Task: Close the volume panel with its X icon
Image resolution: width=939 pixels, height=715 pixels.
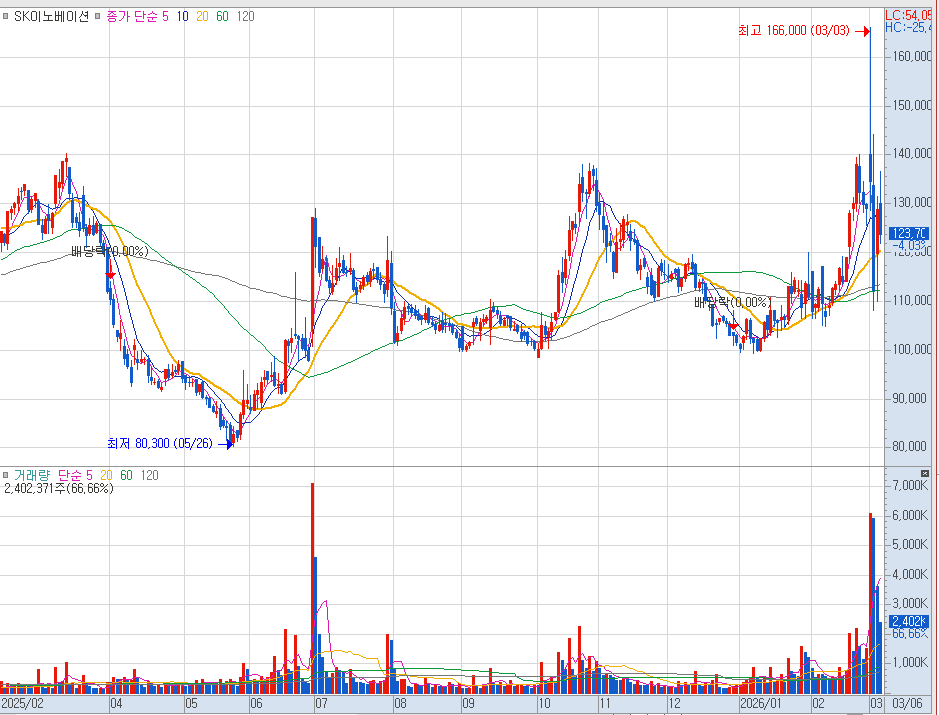Action: [x=925, y=474]
